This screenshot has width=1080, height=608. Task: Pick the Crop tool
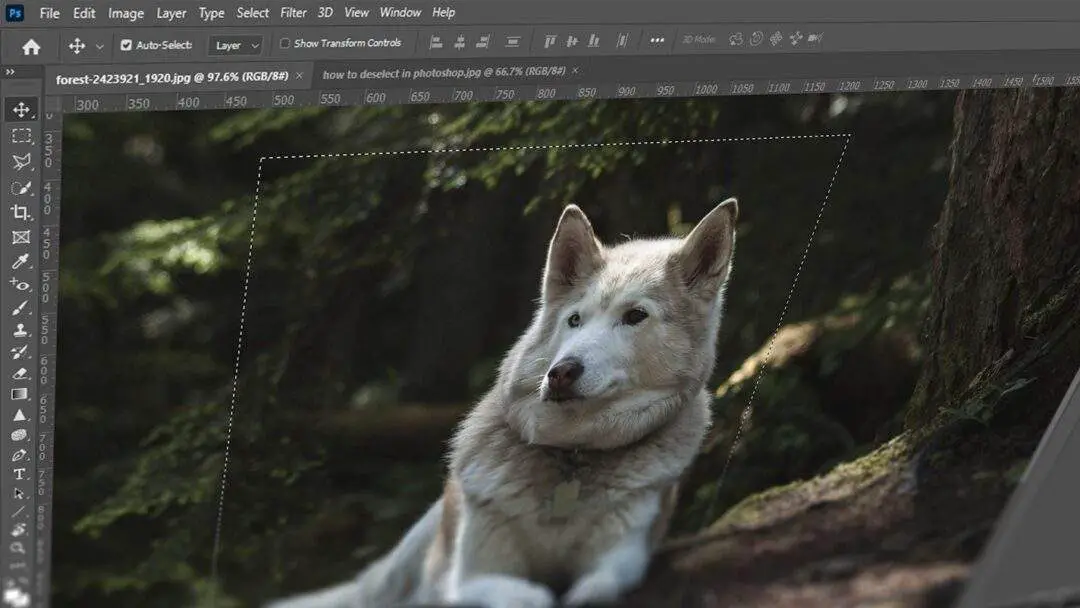21,213
